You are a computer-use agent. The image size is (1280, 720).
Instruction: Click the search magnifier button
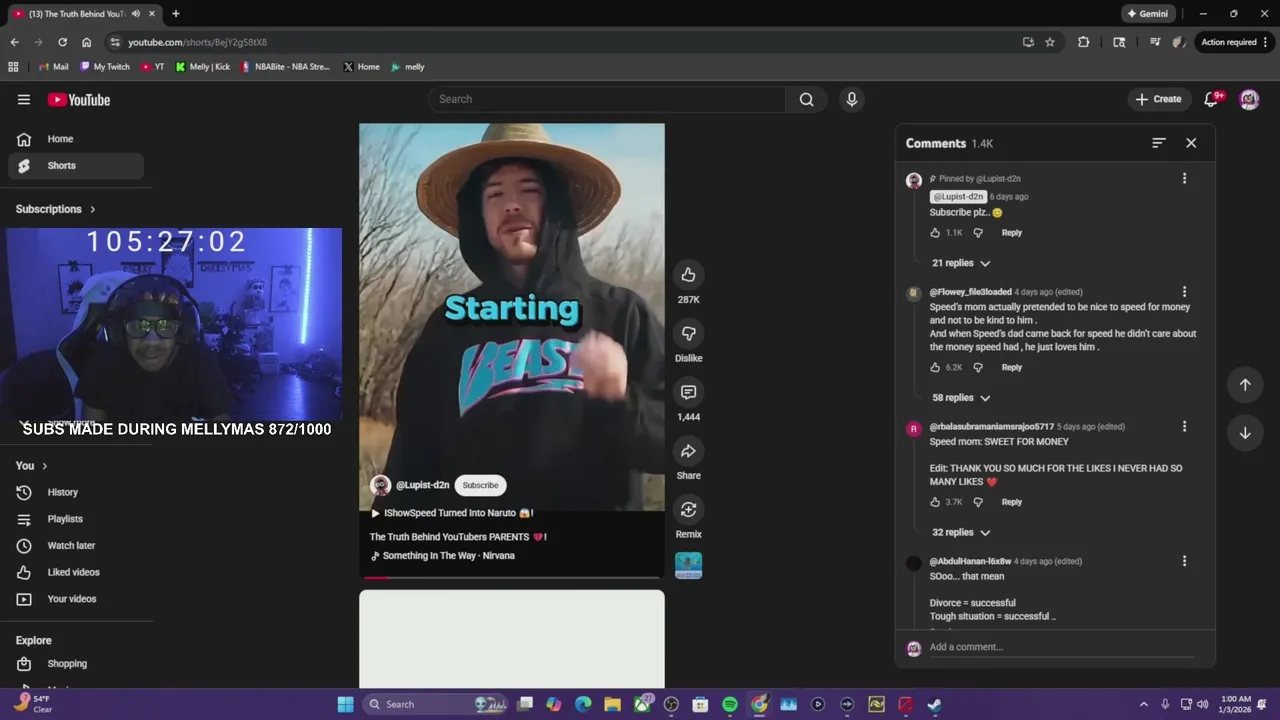click(x=806, y=99)
